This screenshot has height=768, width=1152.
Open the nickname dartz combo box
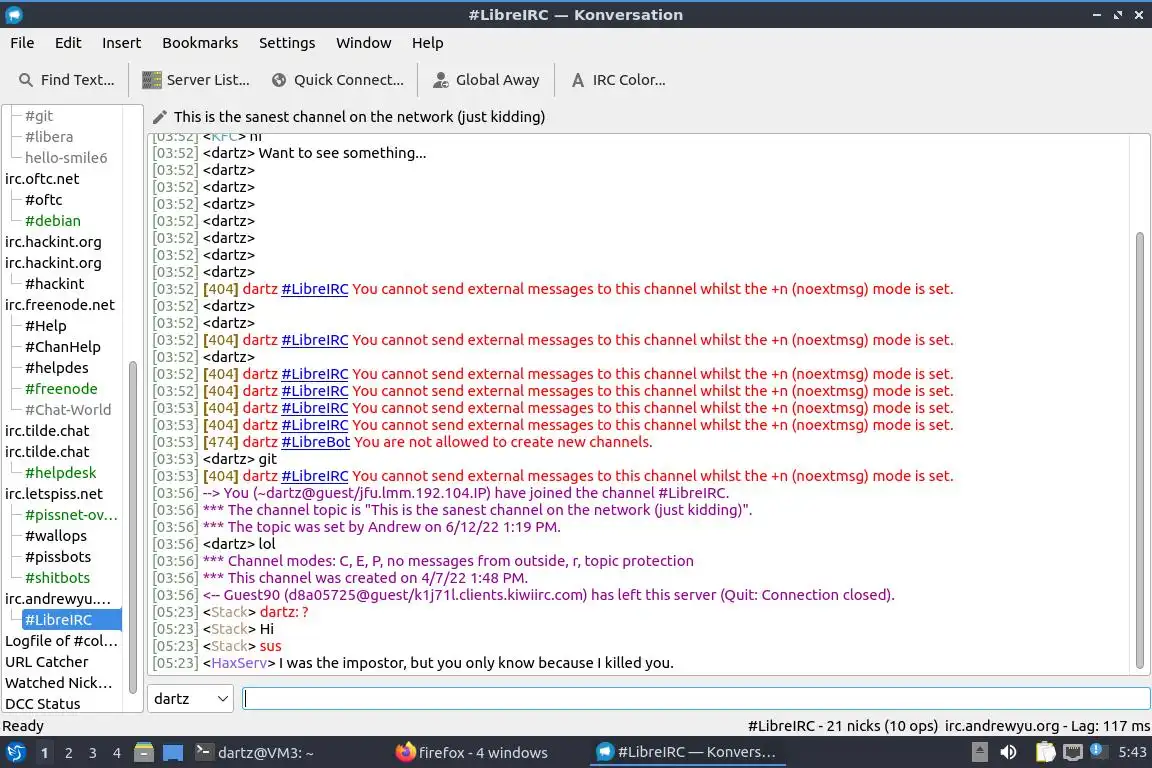coord(190,699)
